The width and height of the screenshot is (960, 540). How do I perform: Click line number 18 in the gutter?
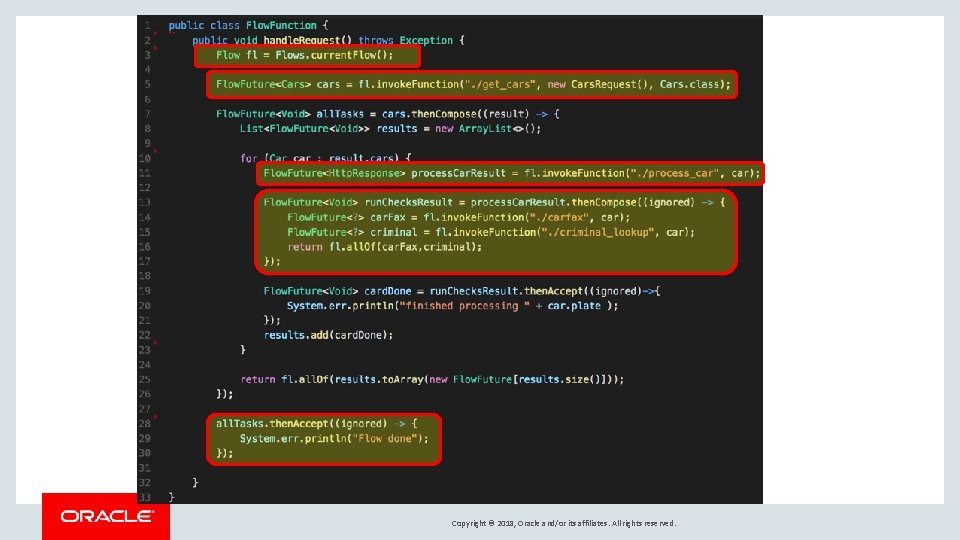[144, 276]
